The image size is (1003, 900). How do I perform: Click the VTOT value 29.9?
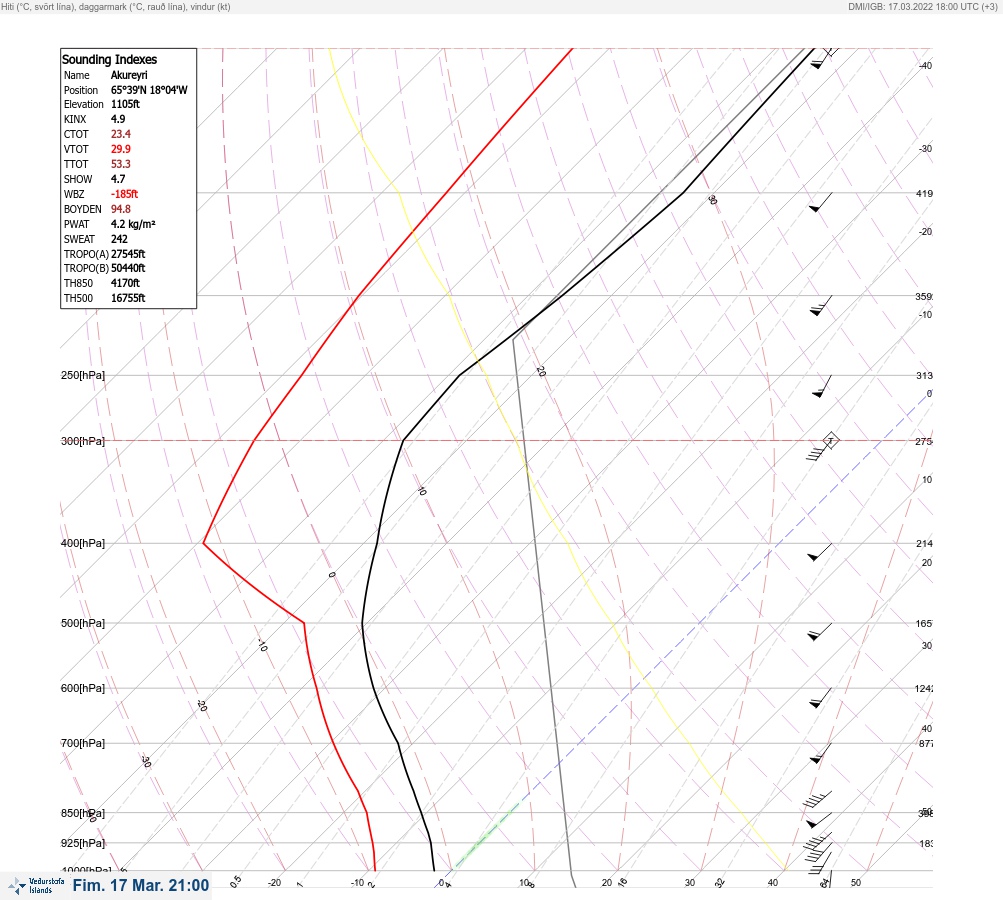pos(121,149)
